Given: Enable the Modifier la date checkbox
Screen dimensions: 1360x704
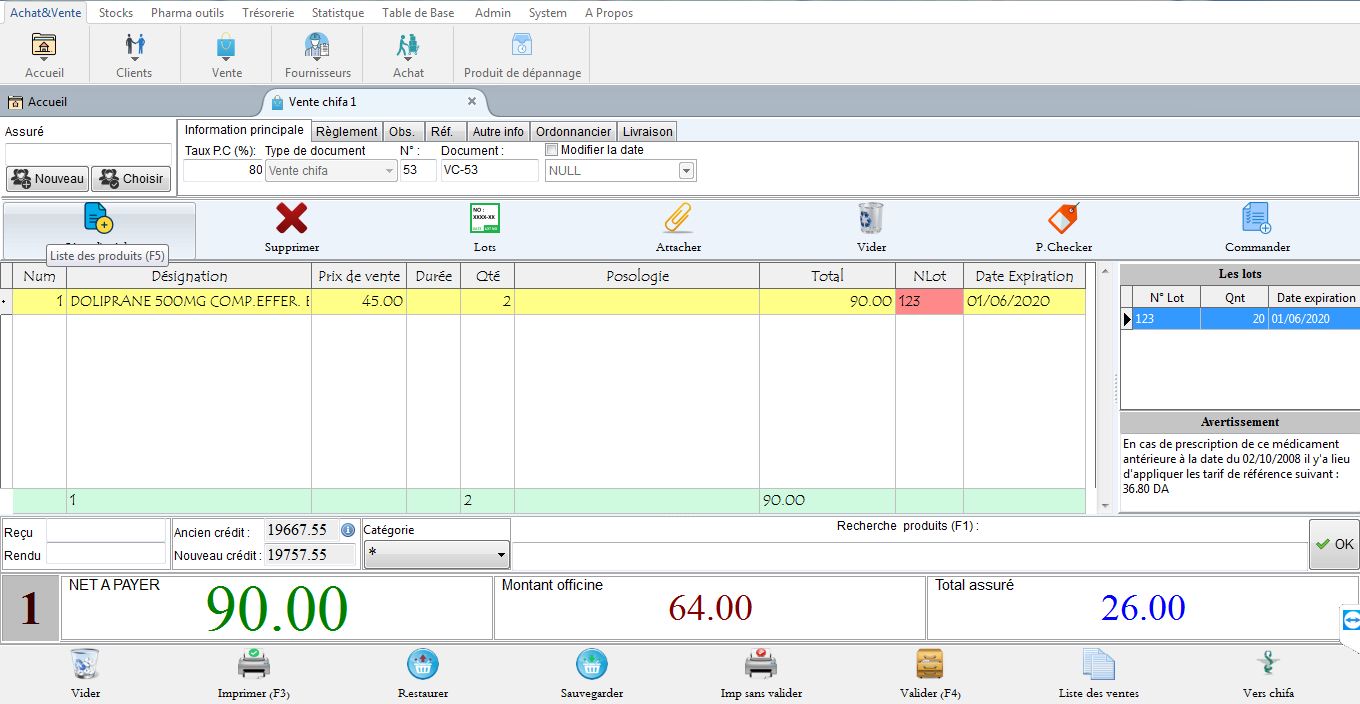Looking at the screenshot, I should coord(552,150).
